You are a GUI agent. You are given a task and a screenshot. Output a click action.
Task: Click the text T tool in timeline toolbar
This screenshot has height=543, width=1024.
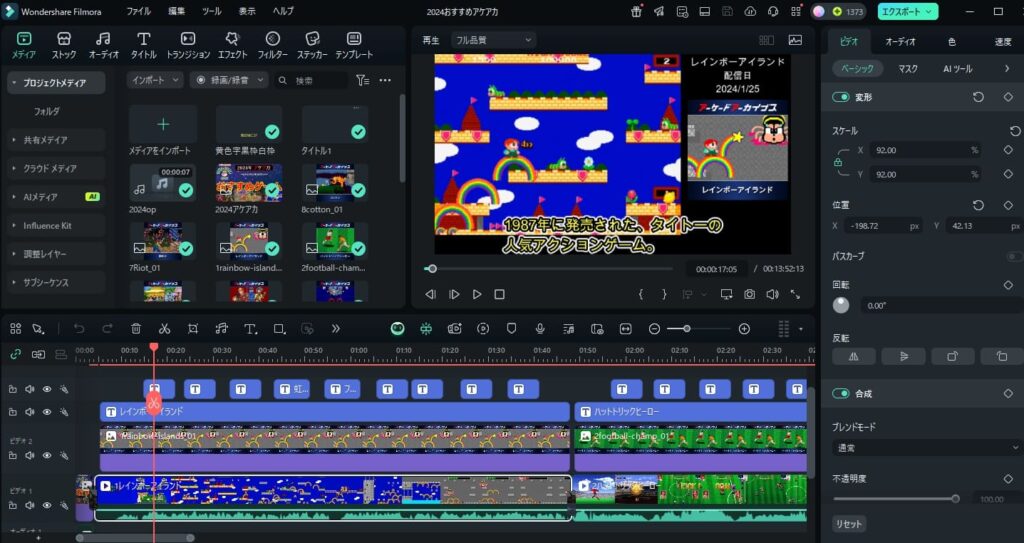tap(250, 329)
